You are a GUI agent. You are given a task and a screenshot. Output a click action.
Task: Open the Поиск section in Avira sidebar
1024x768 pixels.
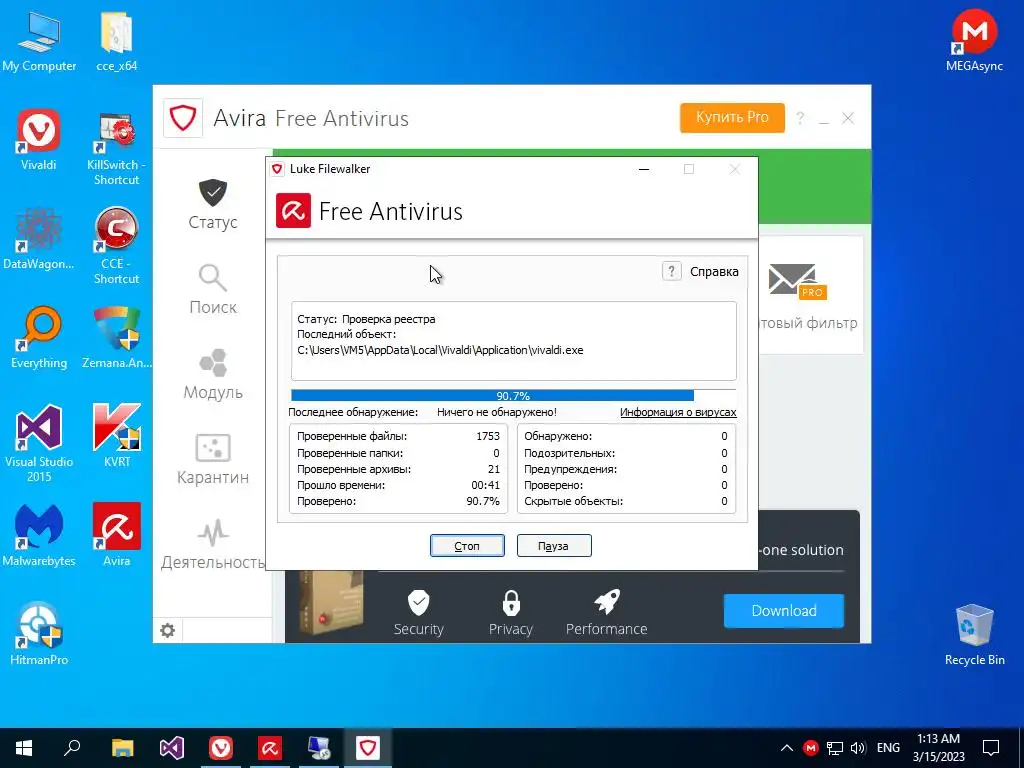click(213, 289)
